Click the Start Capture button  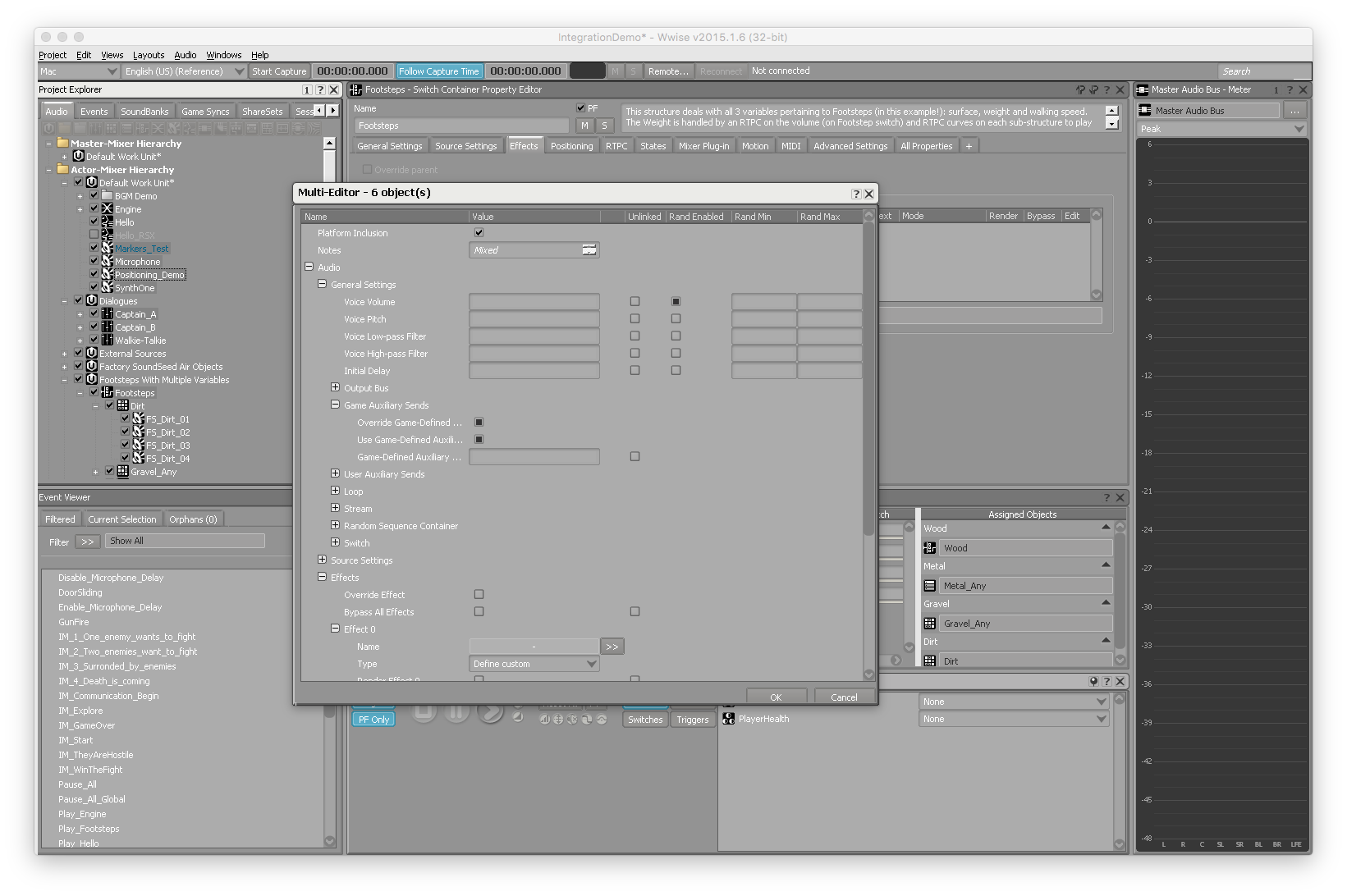pos(279,71)
